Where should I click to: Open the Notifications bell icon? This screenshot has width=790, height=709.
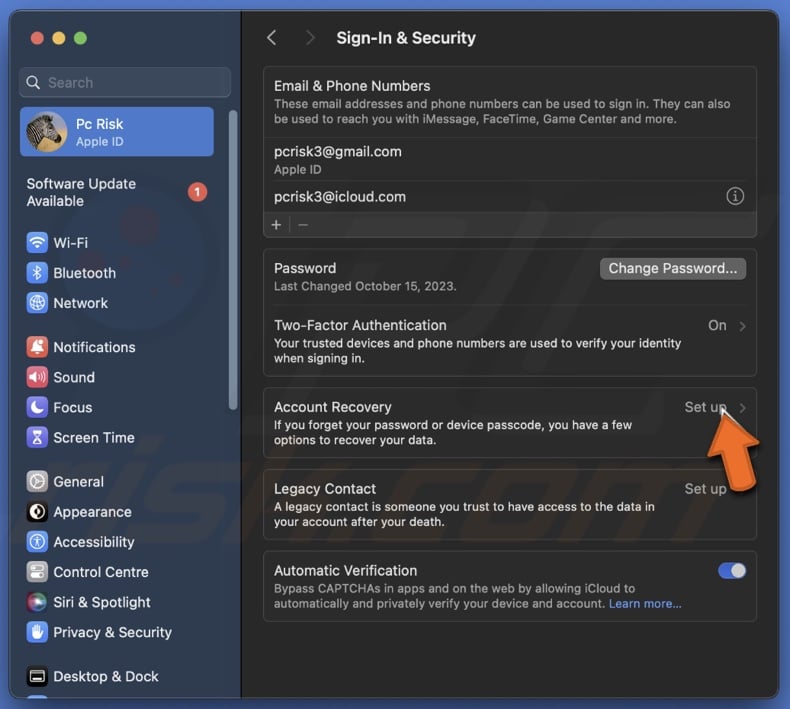click(x=37, y=347)
